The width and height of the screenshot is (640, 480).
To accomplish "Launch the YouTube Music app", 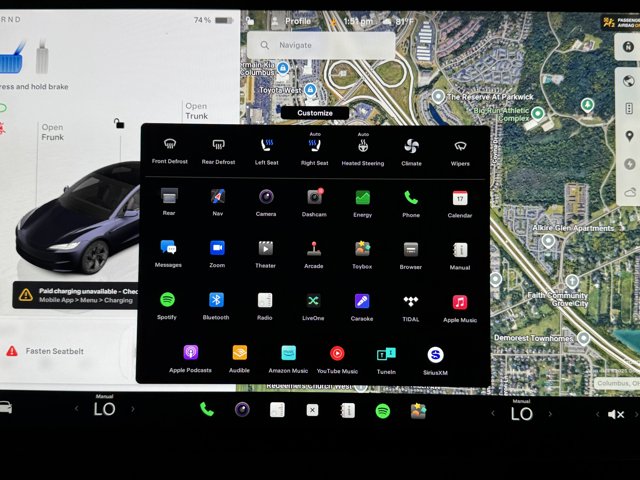I will [337, 360].
